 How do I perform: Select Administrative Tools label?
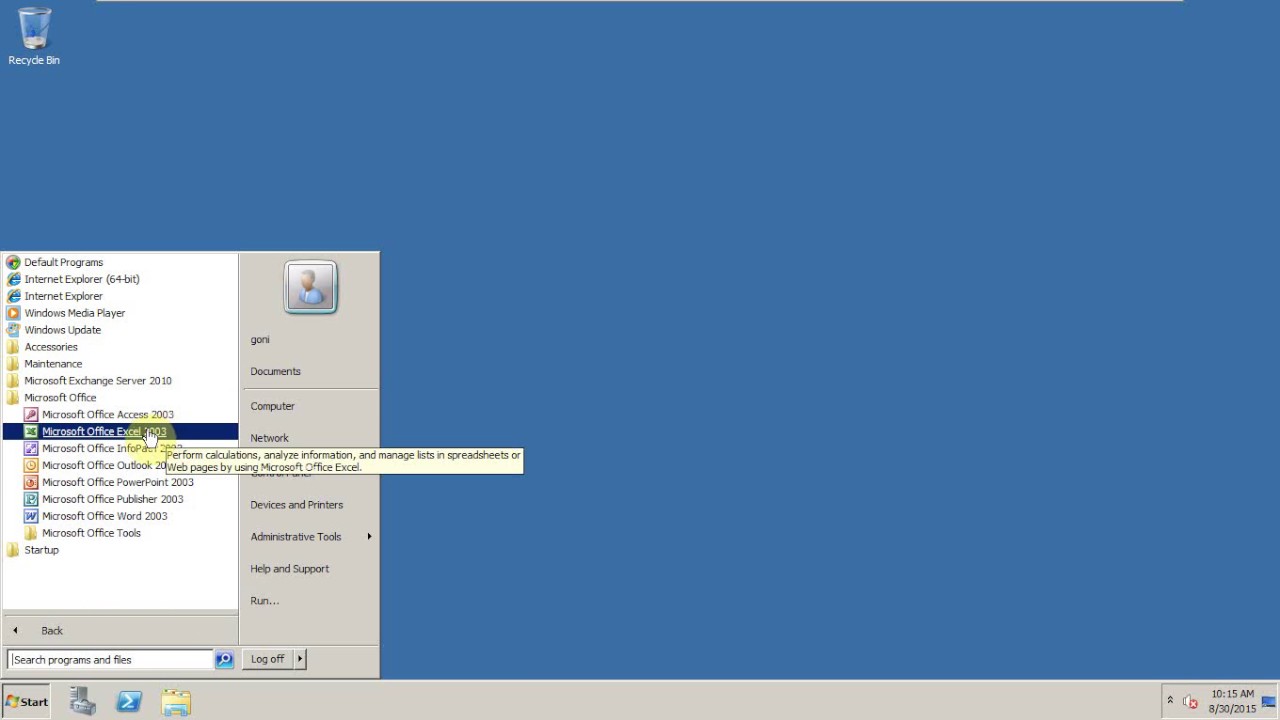tap(295, 537)
